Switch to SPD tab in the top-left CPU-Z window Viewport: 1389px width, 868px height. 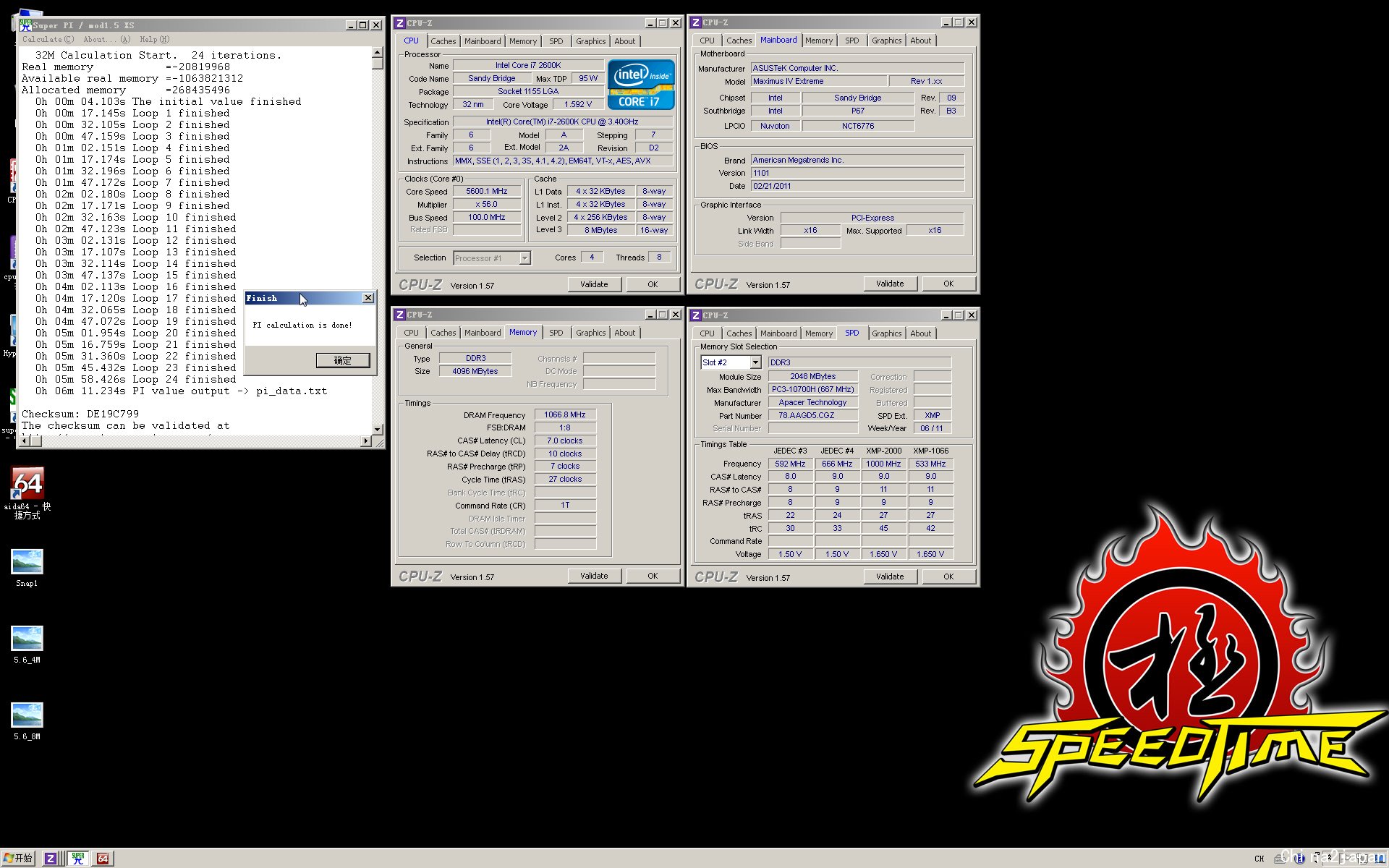point(556,41)
